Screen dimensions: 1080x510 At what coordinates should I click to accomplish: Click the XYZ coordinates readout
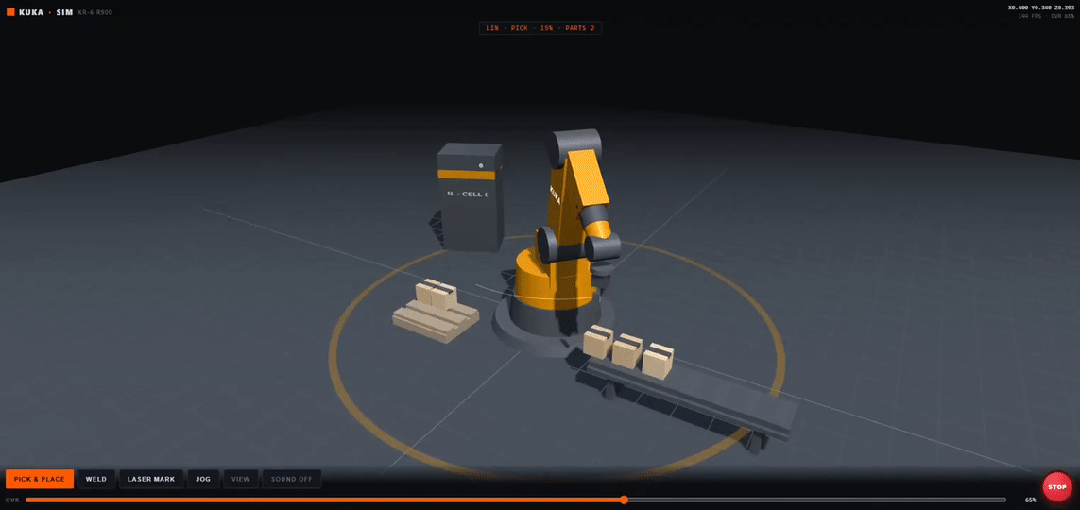point(1041,8)
